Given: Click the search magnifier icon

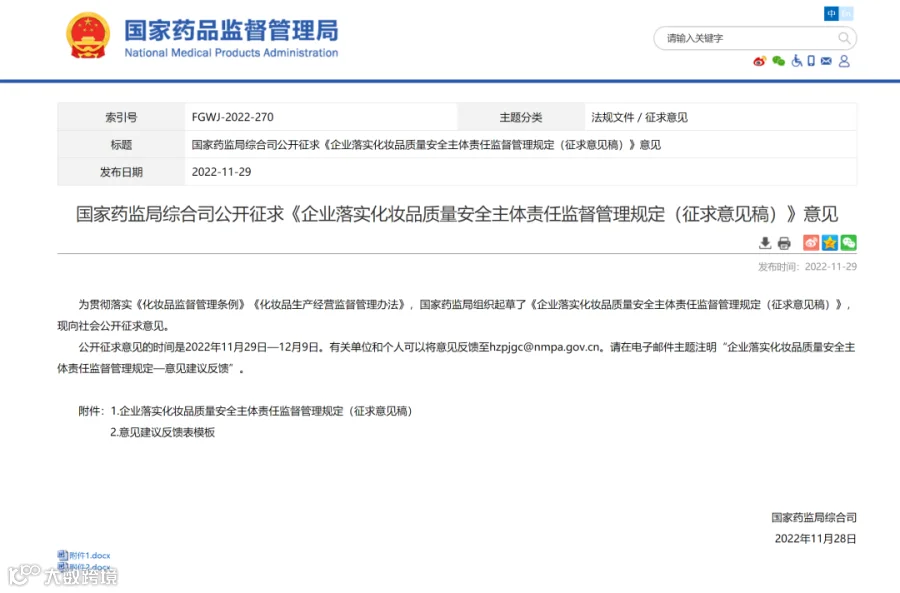Looking at the screenshot, I should [844, 38].
